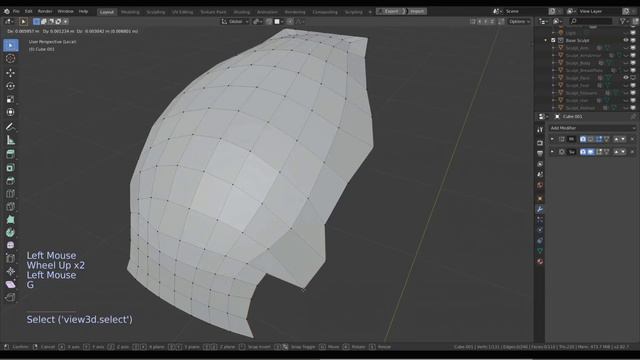Collapse the Base Sculpt collection tree
Image resolution: width=640 pixels, height=360 pixels.
coord(546,40)
